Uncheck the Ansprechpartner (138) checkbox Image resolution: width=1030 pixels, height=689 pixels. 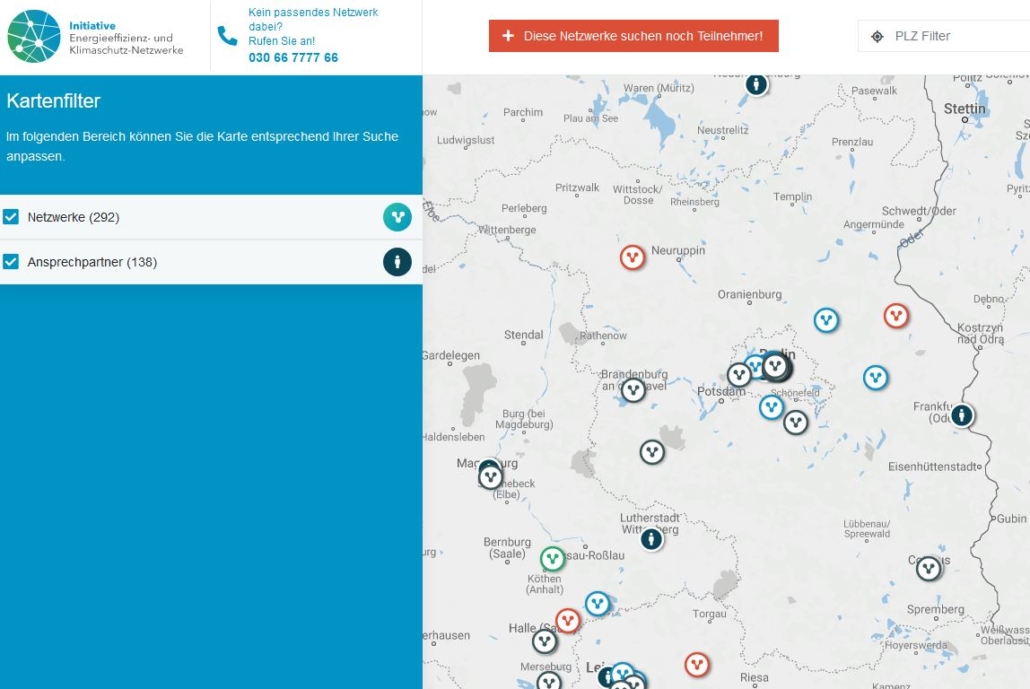pos(12,262)
